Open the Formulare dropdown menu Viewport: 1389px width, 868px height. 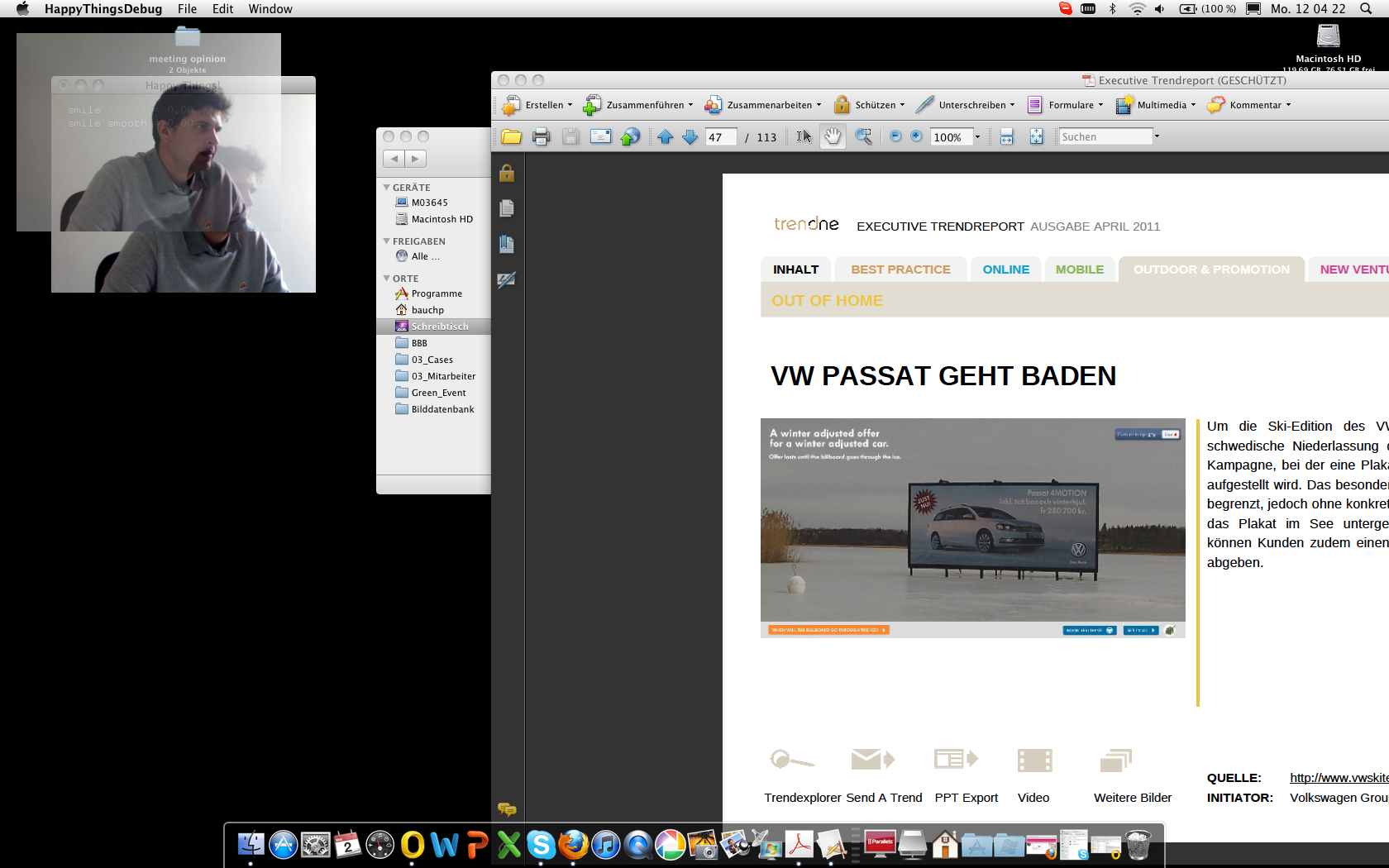[1065, 105]
